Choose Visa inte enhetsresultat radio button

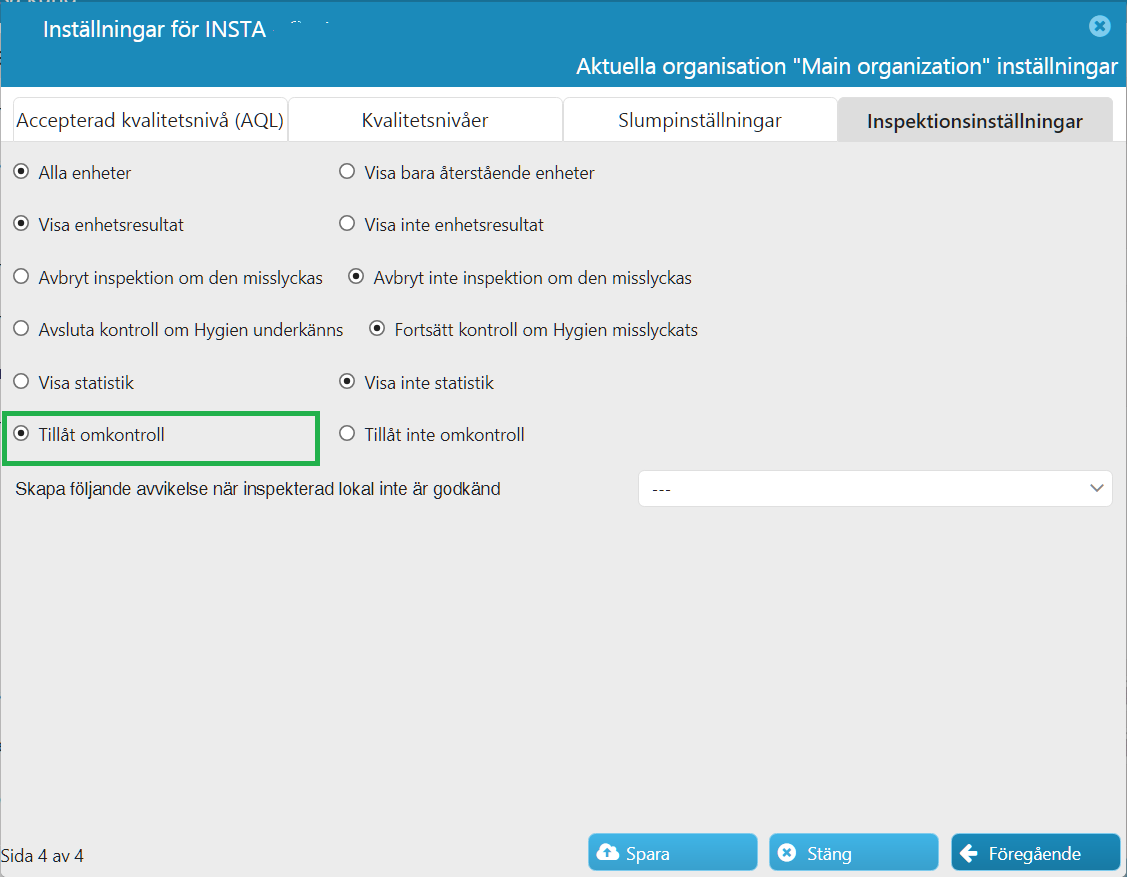(x=347, y=224)
